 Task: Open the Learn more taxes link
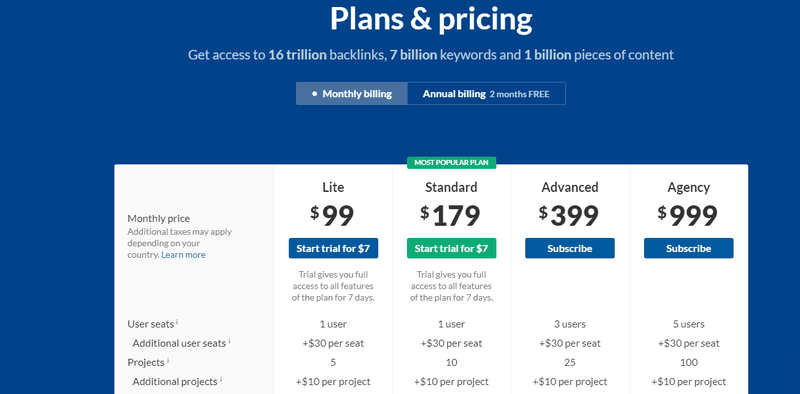[183, 255]
